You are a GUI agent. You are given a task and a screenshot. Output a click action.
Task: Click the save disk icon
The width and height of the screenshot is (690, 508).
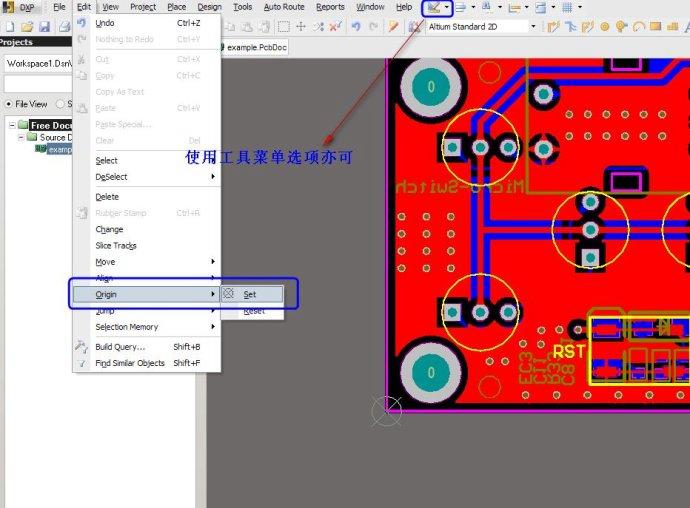click(x=44, y=27)
